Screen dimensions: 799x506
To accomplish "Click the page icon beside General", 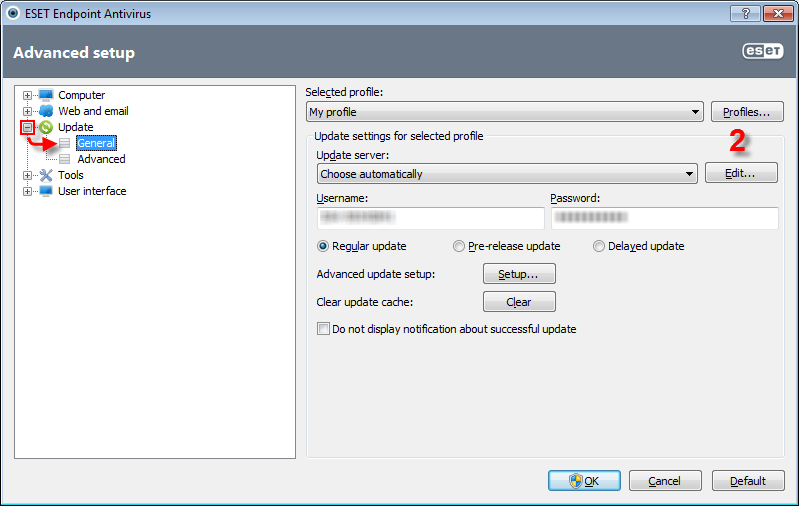I will click(65, 143).
